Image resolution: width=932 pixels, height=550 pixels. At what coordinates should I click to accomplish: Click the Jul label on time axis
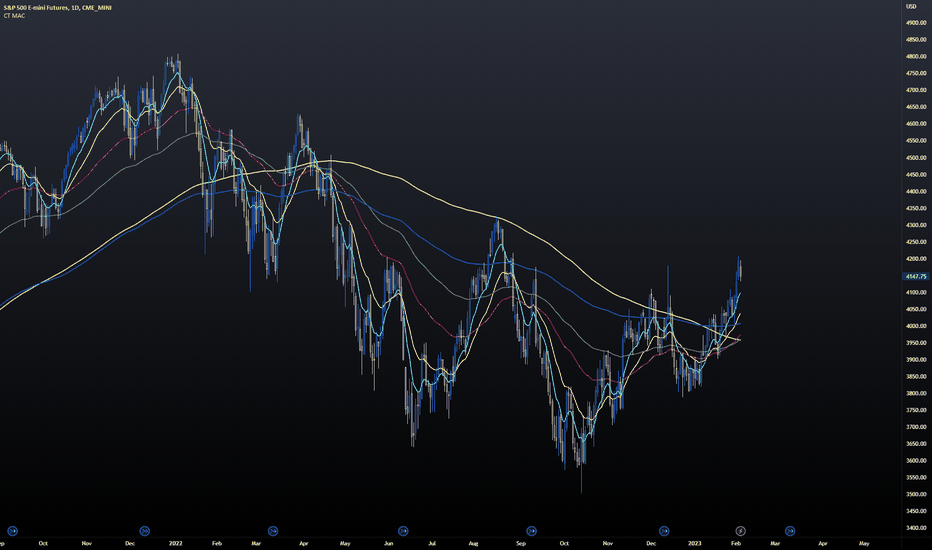pos(432,543)
